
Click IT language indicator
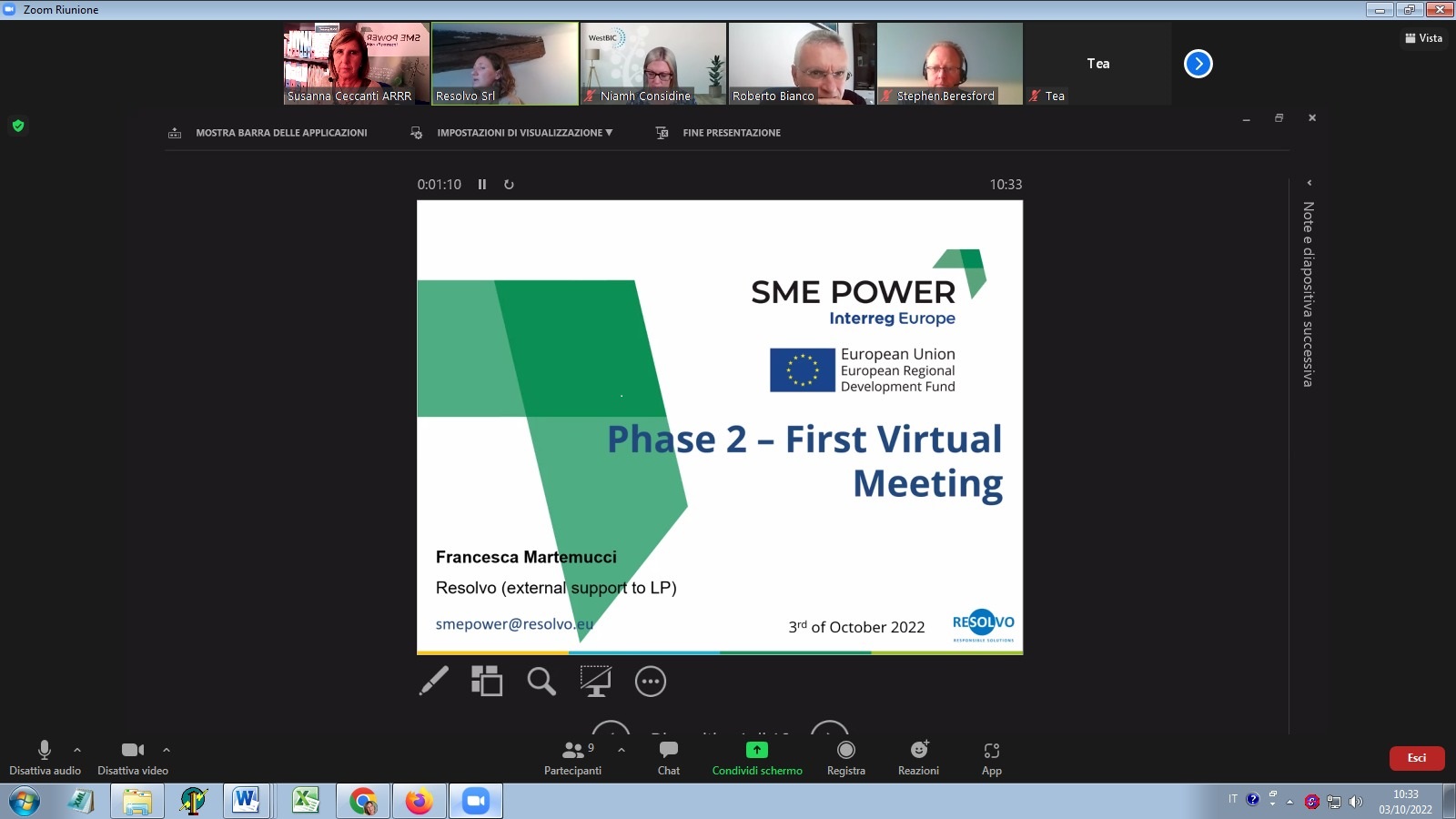[x=1233, y=799]
